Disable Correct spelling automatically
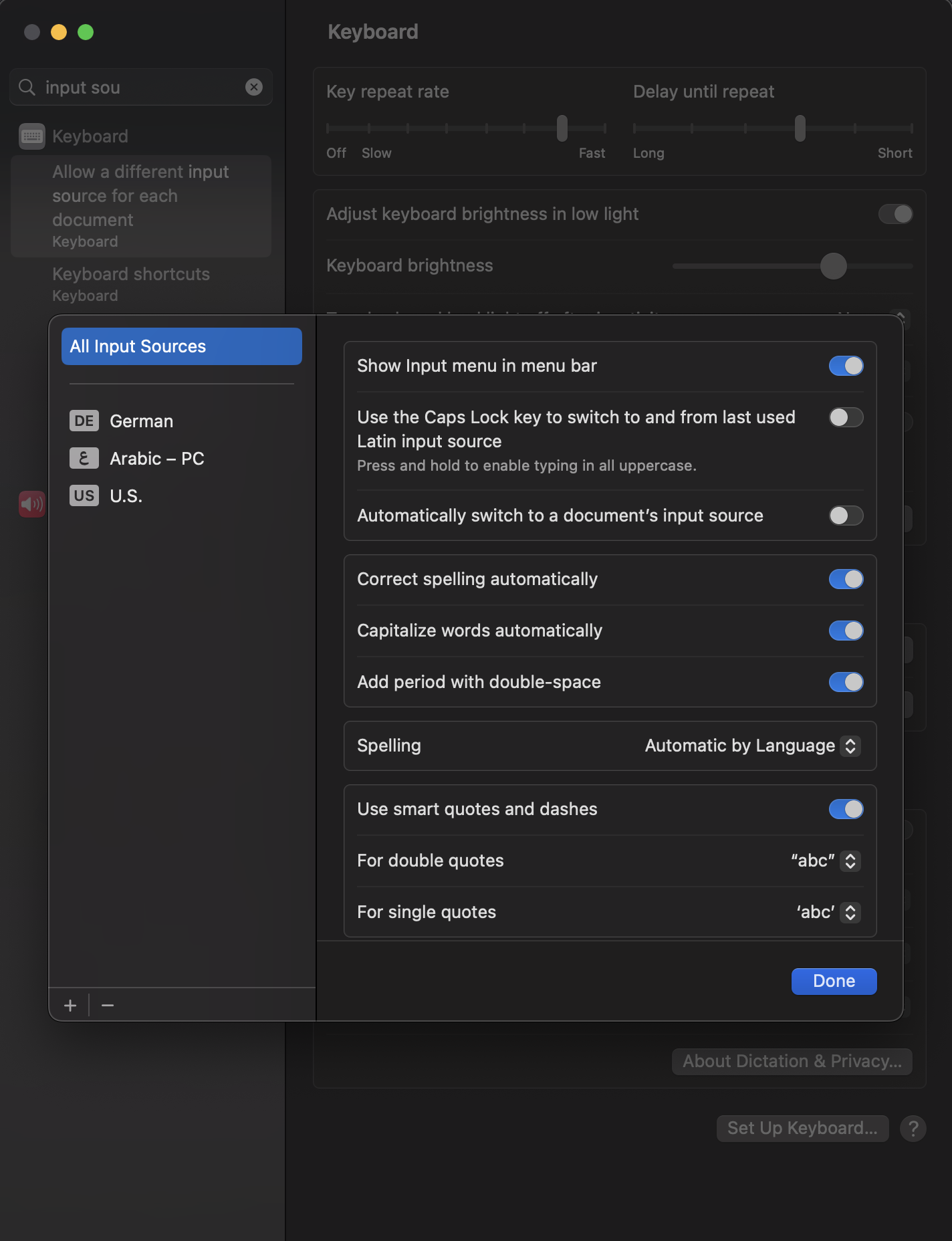 pos(846,579)
